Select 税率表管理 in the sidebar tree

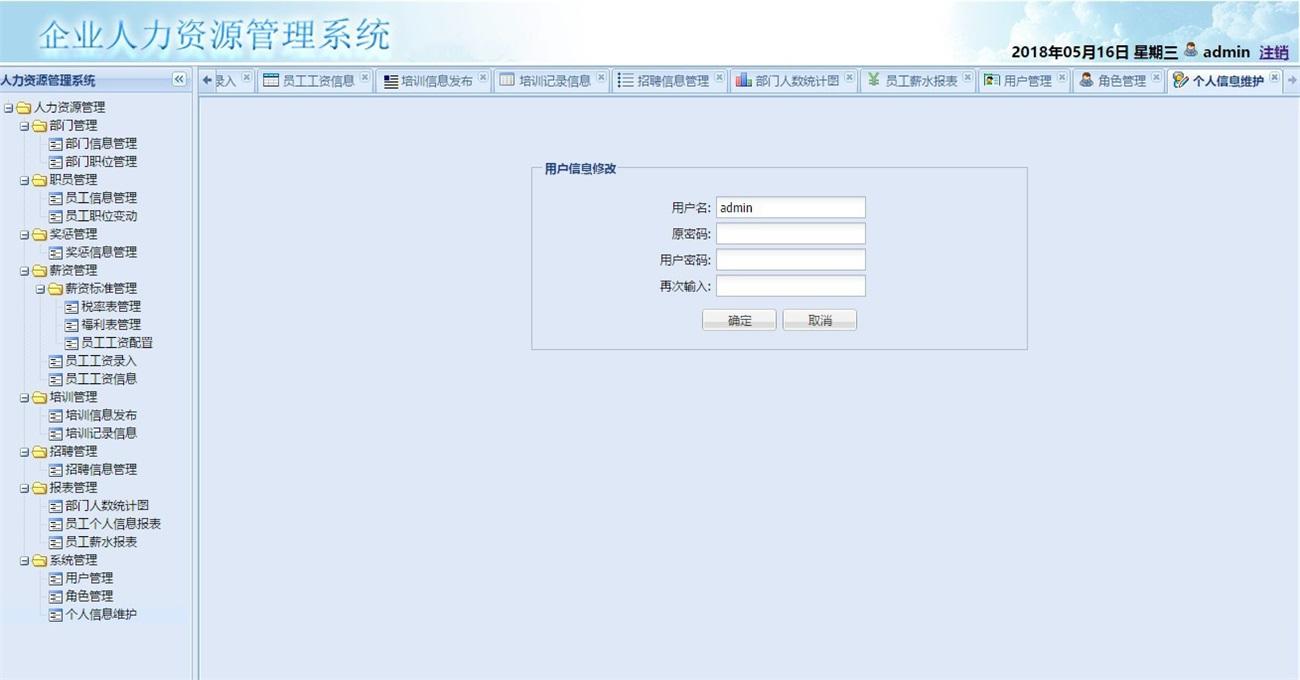(x=110, y=307)
